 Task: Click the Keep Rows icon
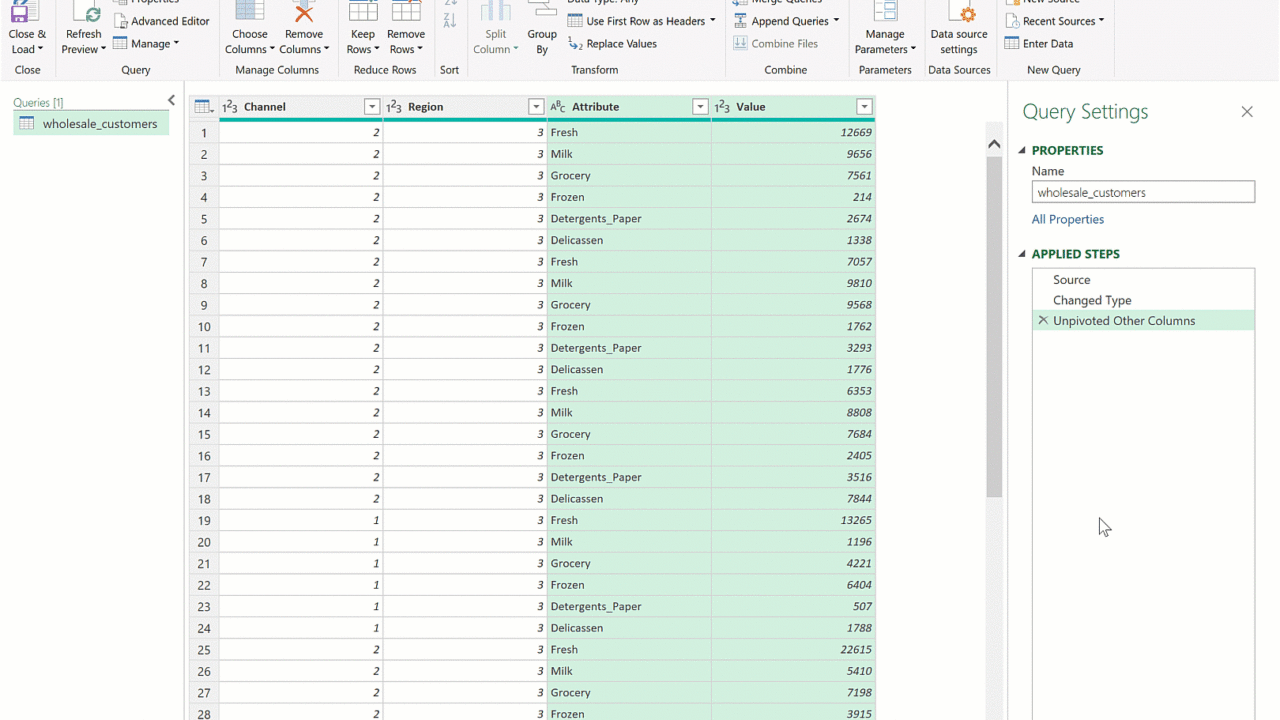point(363,14)
